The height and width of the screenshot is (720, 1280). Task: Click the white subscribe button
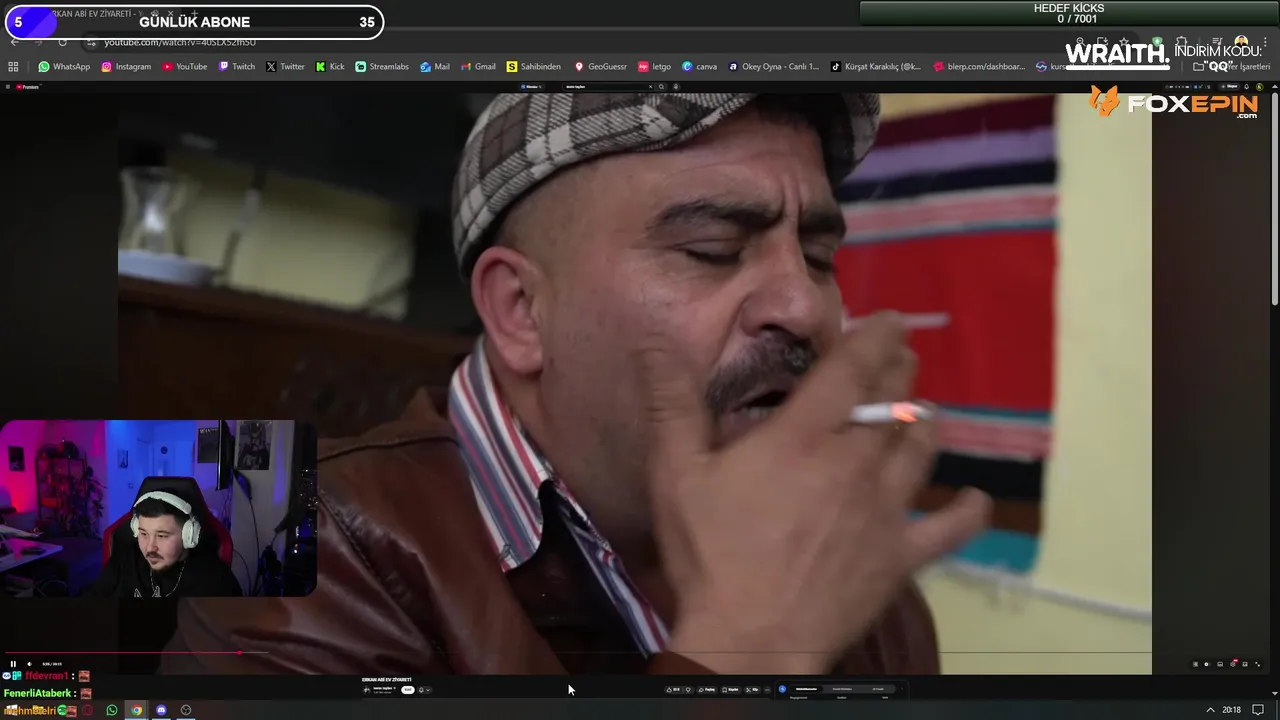pyautogui.click(x=408, y=689)
